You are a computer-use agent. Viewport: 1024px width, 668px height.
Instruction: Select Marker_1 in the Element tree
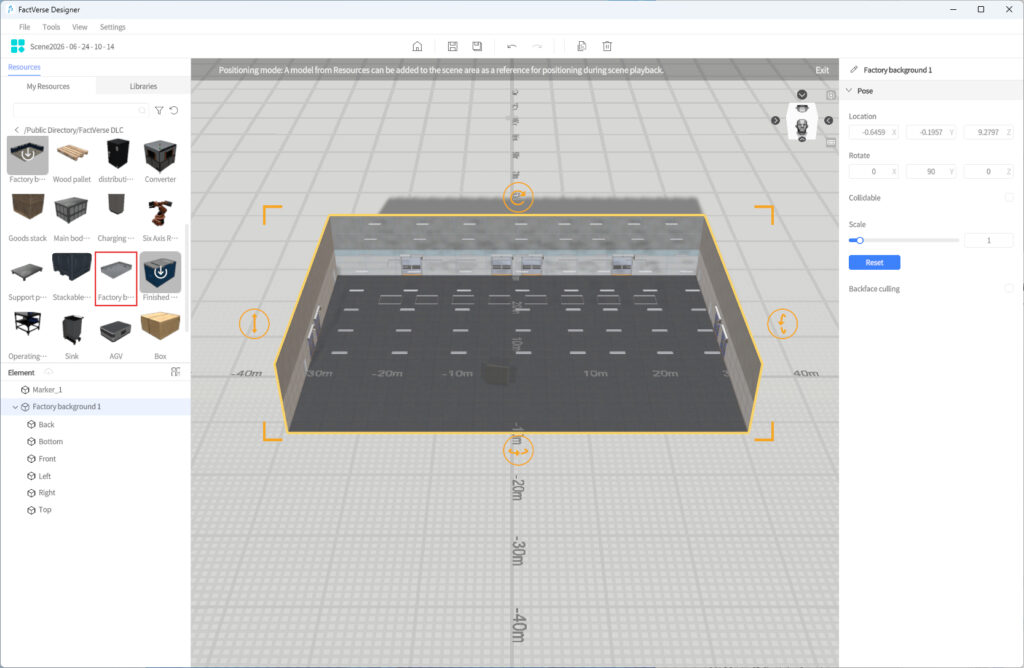47,390
